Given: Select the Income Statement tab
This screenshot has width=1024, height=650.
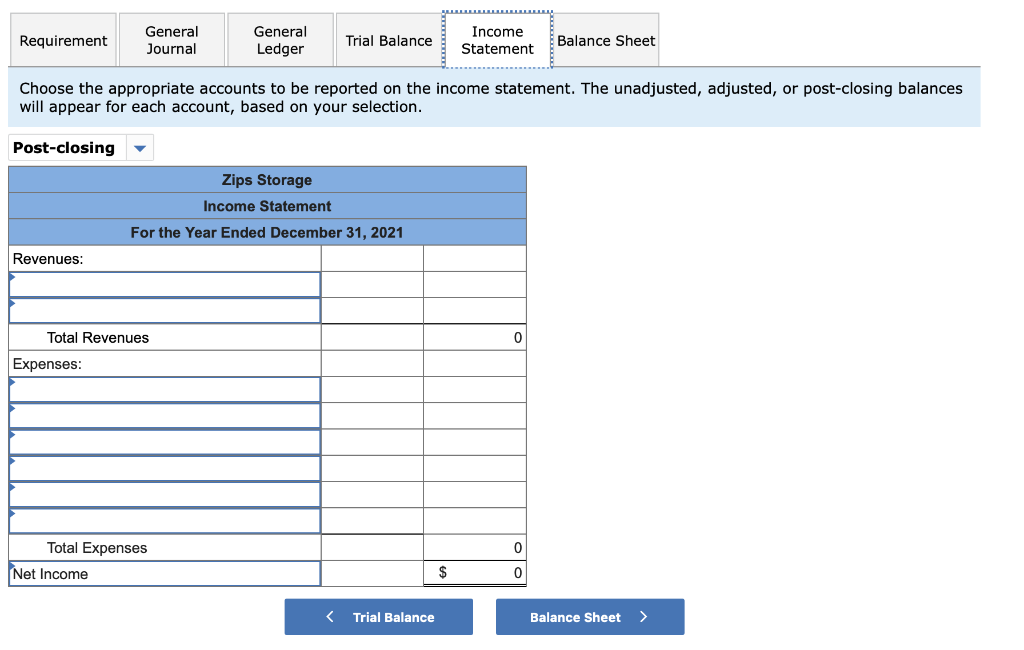Looking at the screenshot, I should 497,40.
